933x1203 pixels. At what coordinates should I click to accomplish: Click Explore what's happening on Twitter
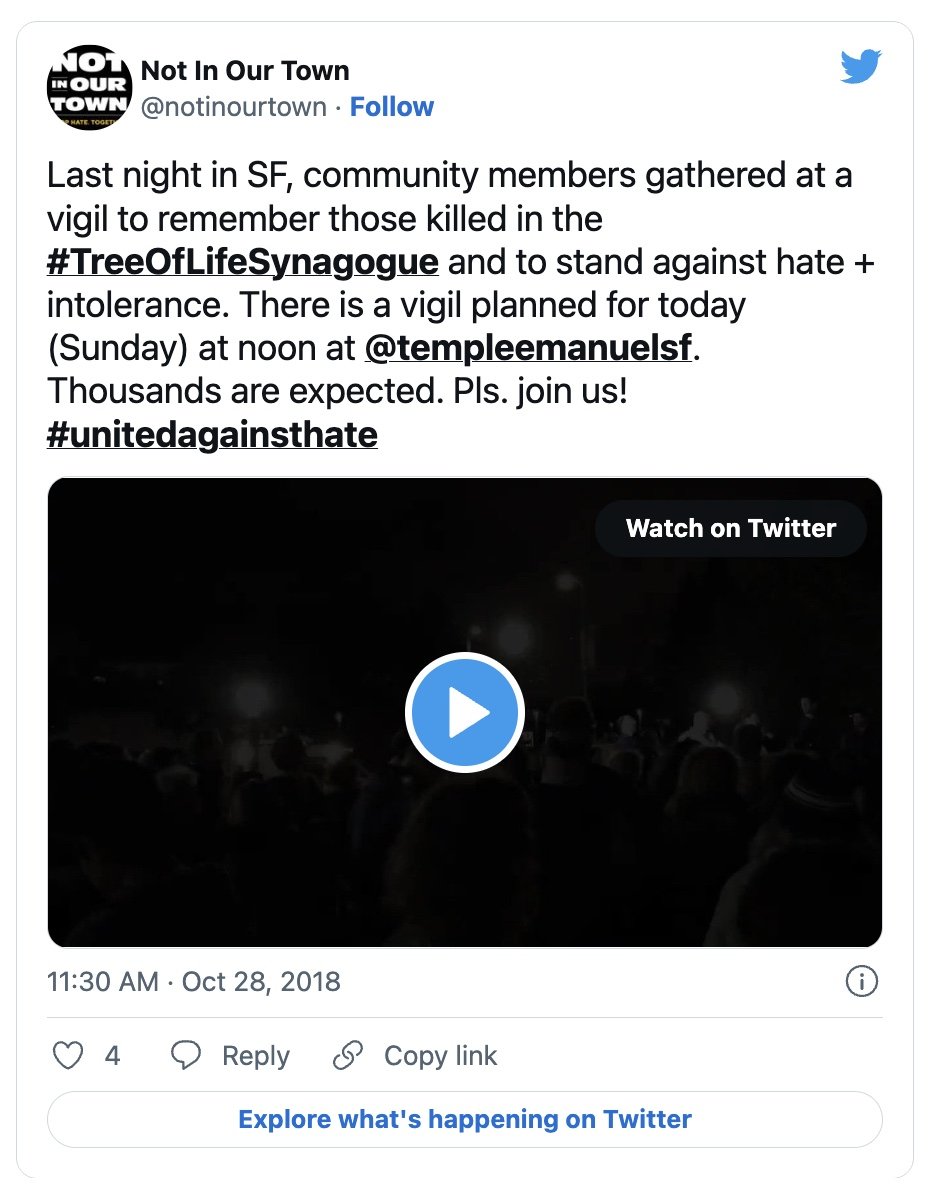(x=465, y=1118)
